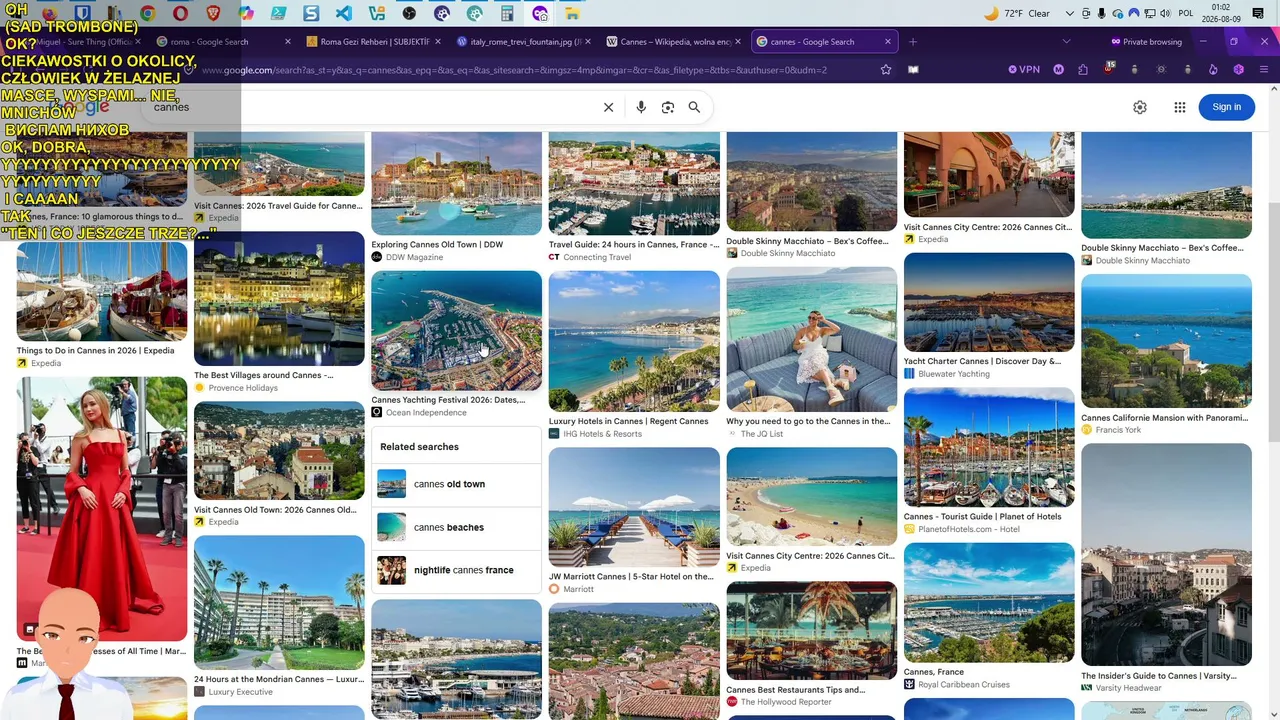Select related search cannes beaches
The image size is (1280, 720).
(456, 527)
